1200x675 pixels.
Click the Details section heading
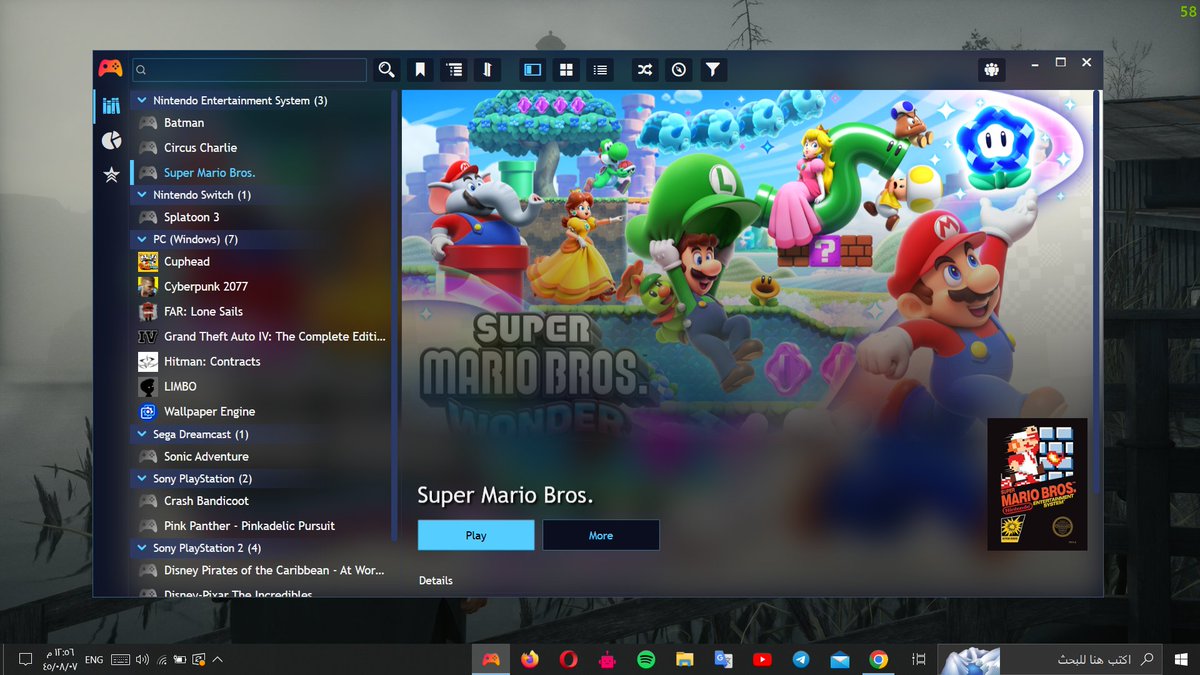[436, 581]
